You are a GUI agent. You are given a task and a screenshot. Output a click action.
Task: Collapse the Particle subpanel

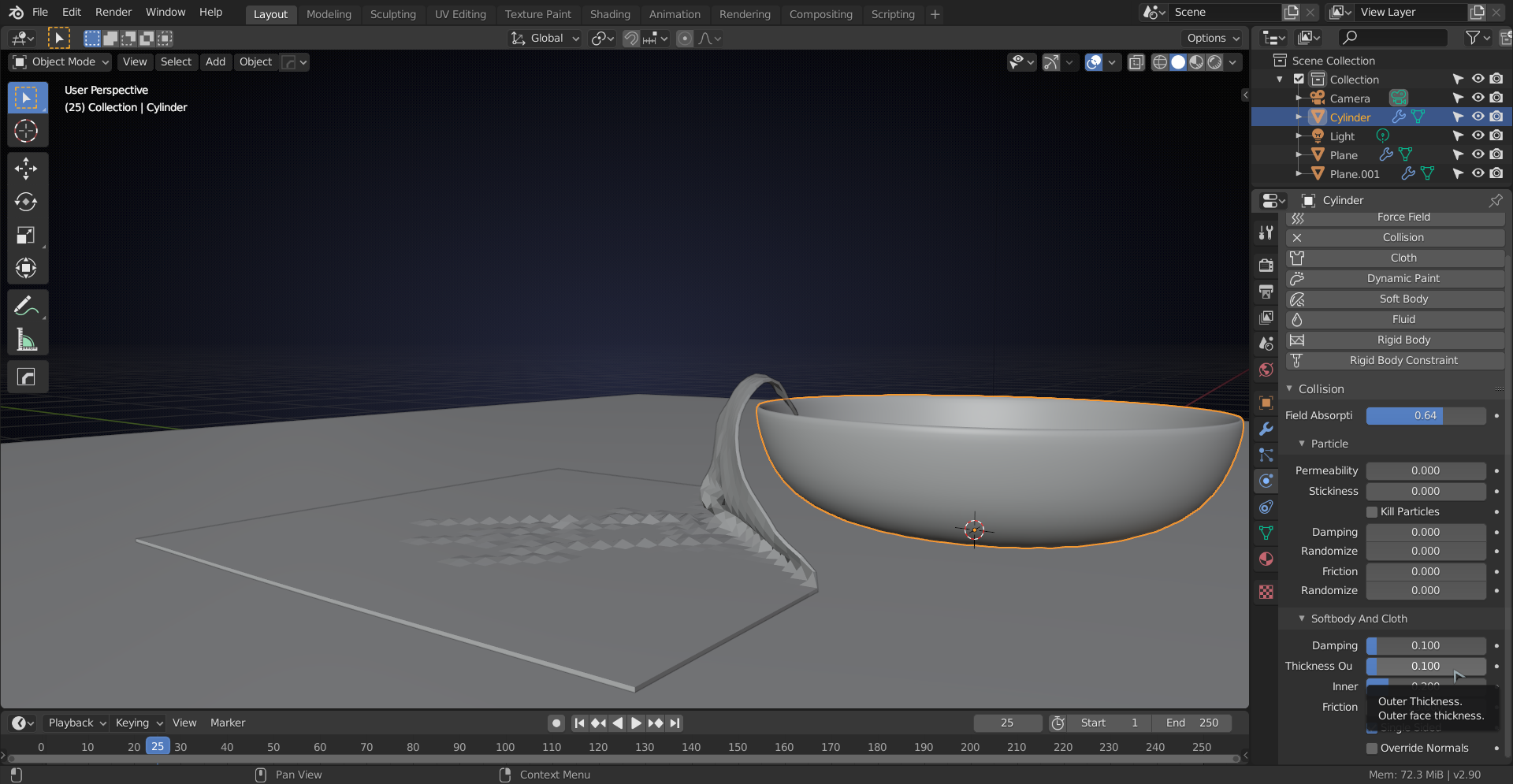(1302, 444)
